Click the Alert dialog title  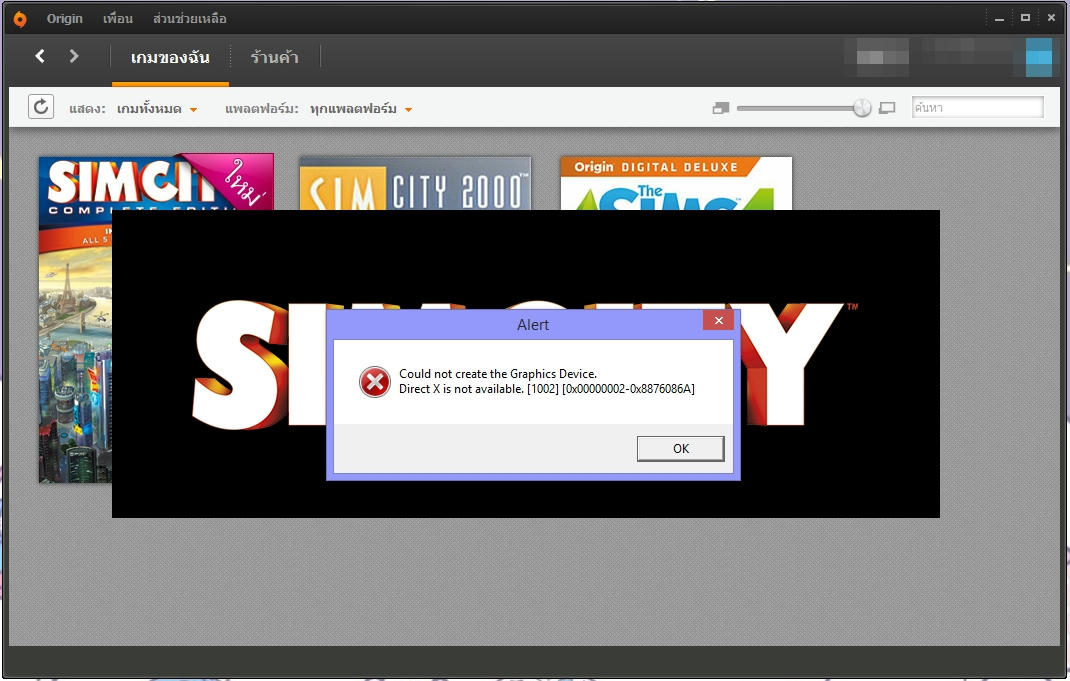pos(533,325)
